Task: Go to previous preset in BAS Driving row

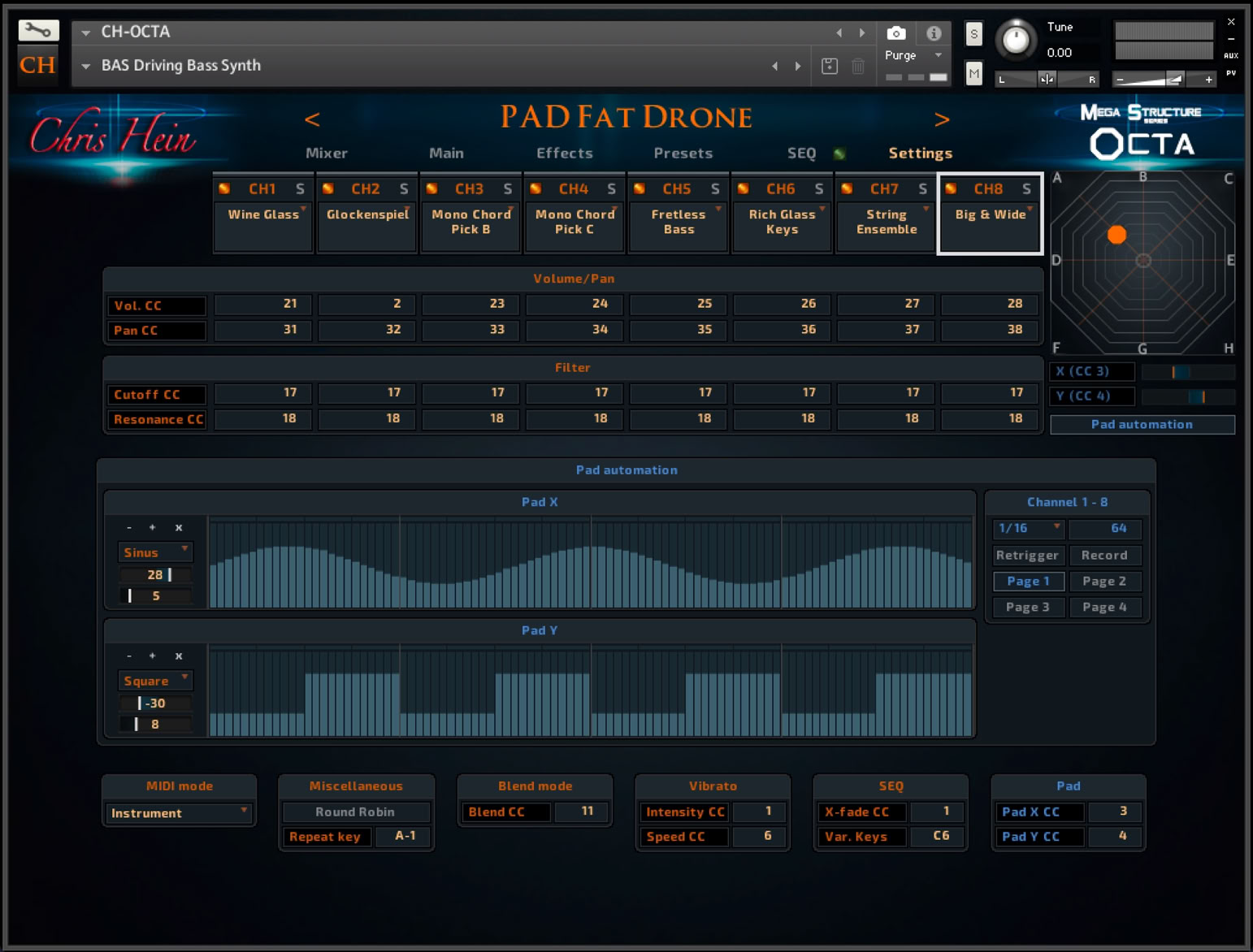Action: tap(774, 67)
